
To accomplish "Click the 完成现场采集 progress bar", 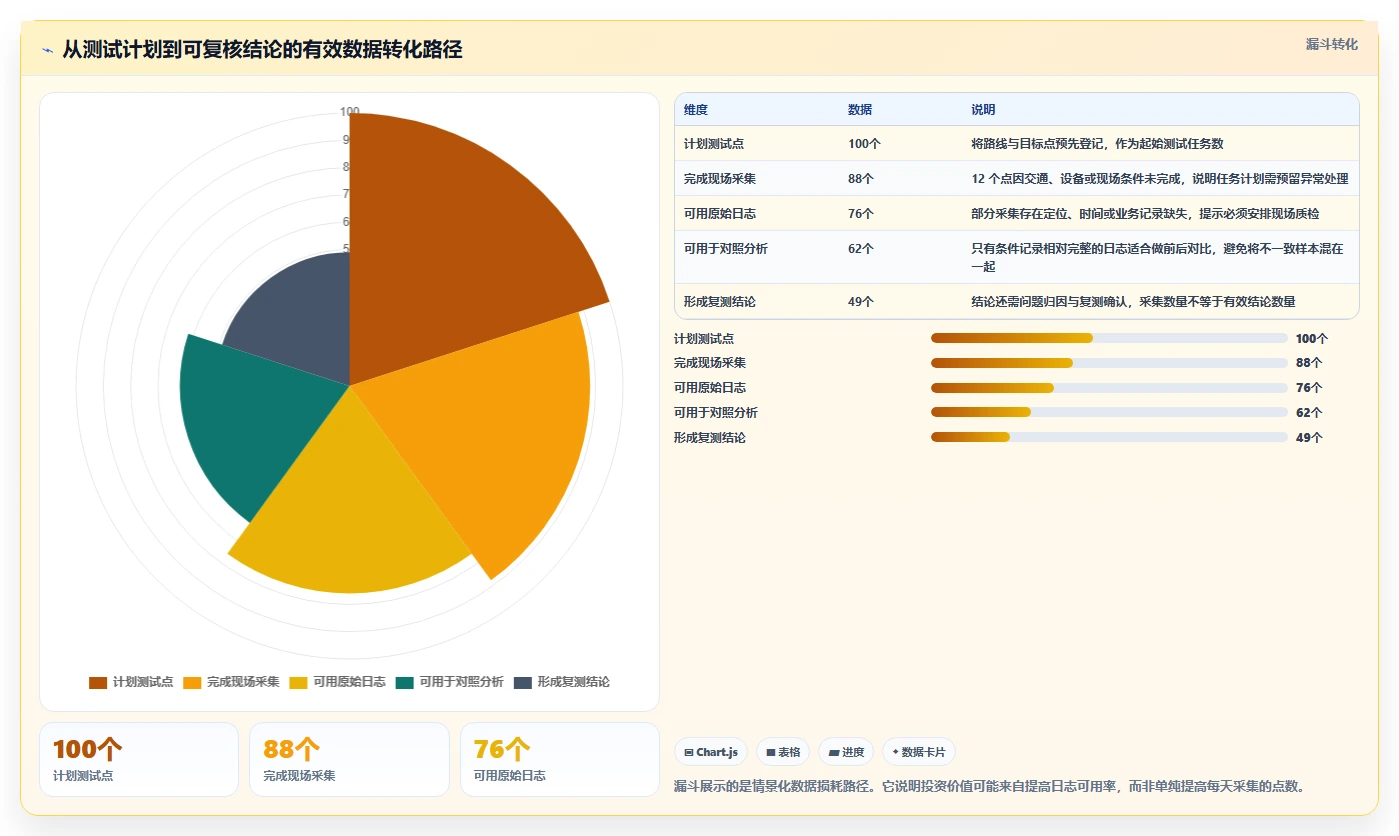I will (x=1109, y=363).
